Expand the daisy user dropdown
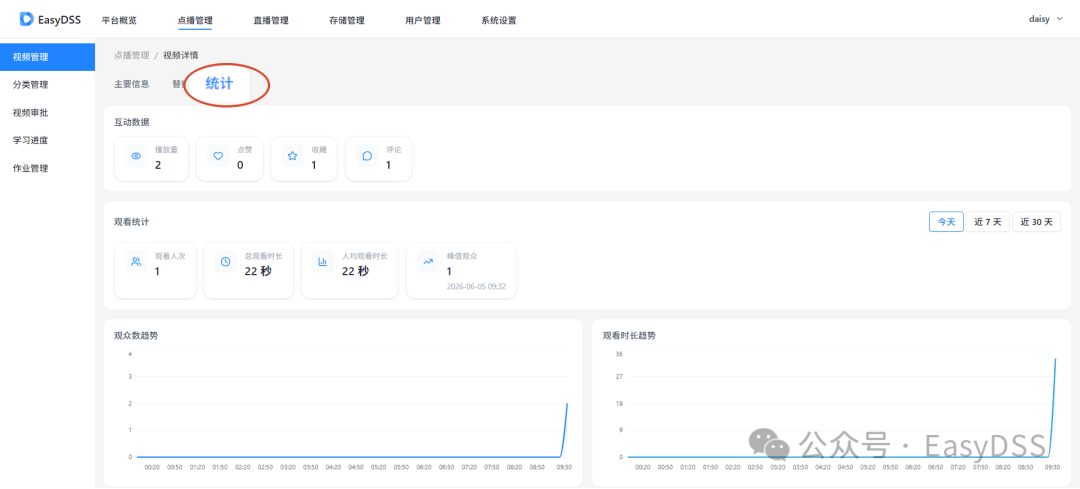1080x489 pixels. click(1045, 19)
